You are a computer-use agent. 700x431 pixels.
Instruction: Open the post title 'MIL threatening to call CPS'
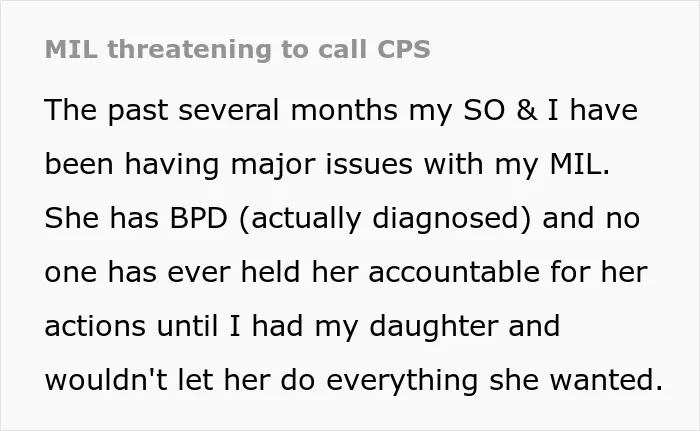(x=238, y=49)
